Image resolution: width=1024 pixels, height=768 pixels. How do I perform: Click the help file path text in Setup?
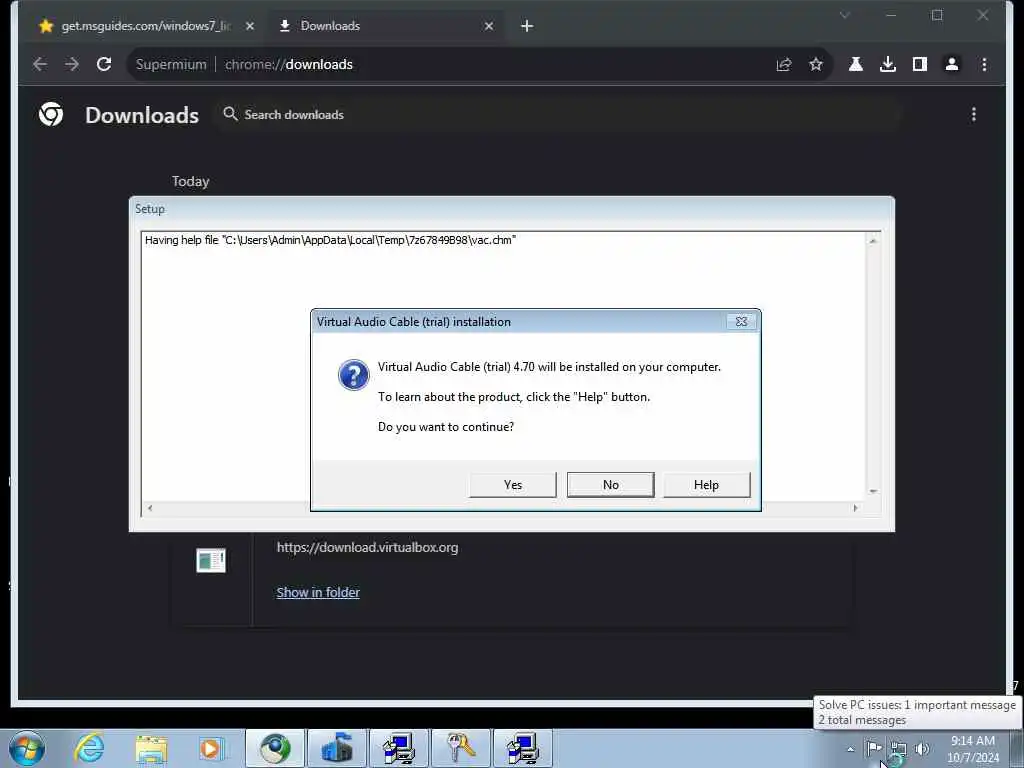click(x=330, y=240)
